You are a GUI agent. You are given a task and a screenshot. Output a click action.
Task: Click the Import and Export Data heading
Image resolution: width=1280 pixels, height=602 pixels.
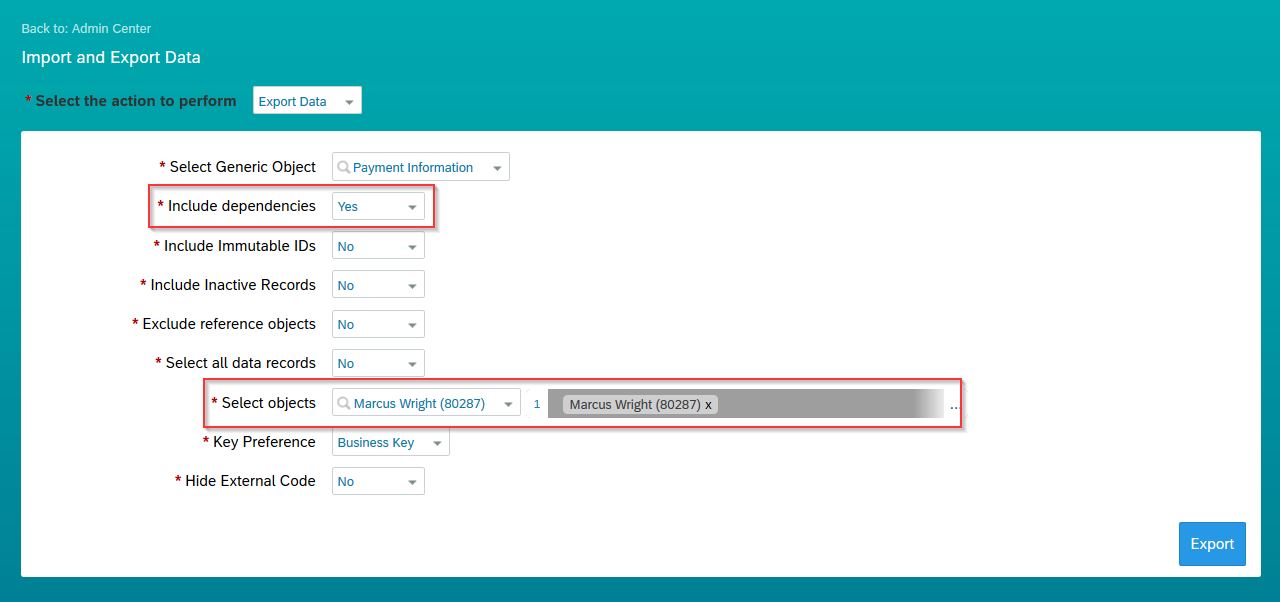pos(111,57)
